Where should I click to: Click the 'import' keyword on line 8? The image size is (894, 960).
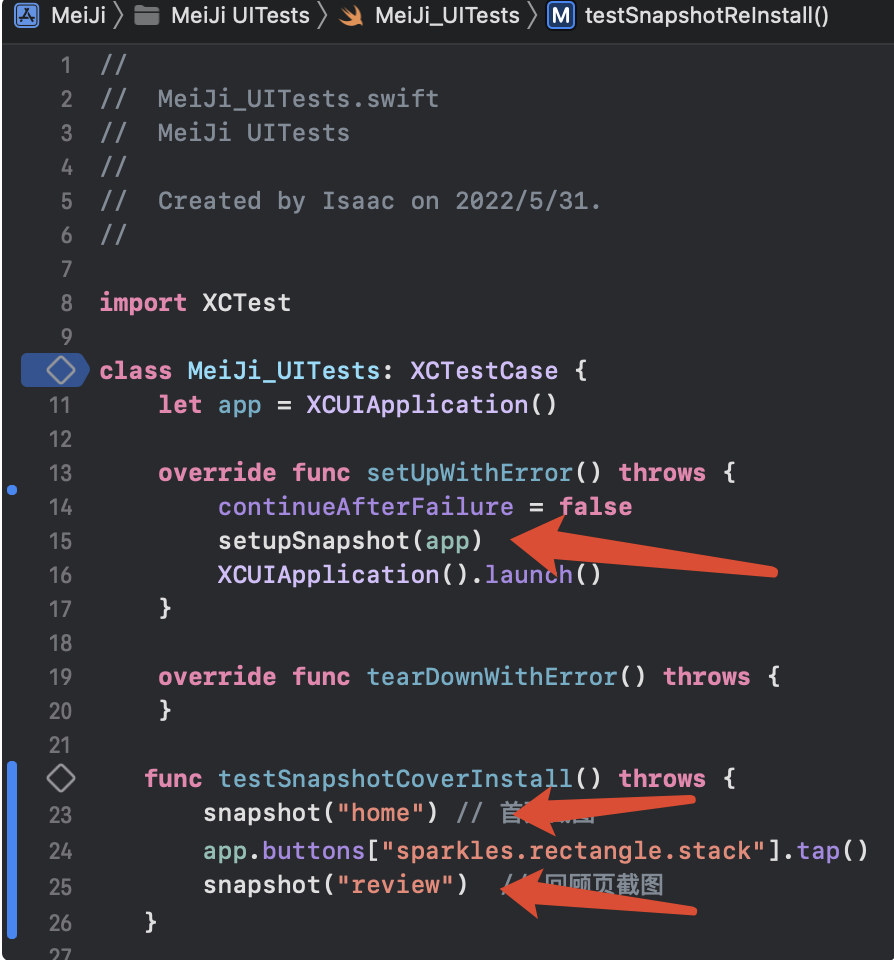click(x=143, y=302)
